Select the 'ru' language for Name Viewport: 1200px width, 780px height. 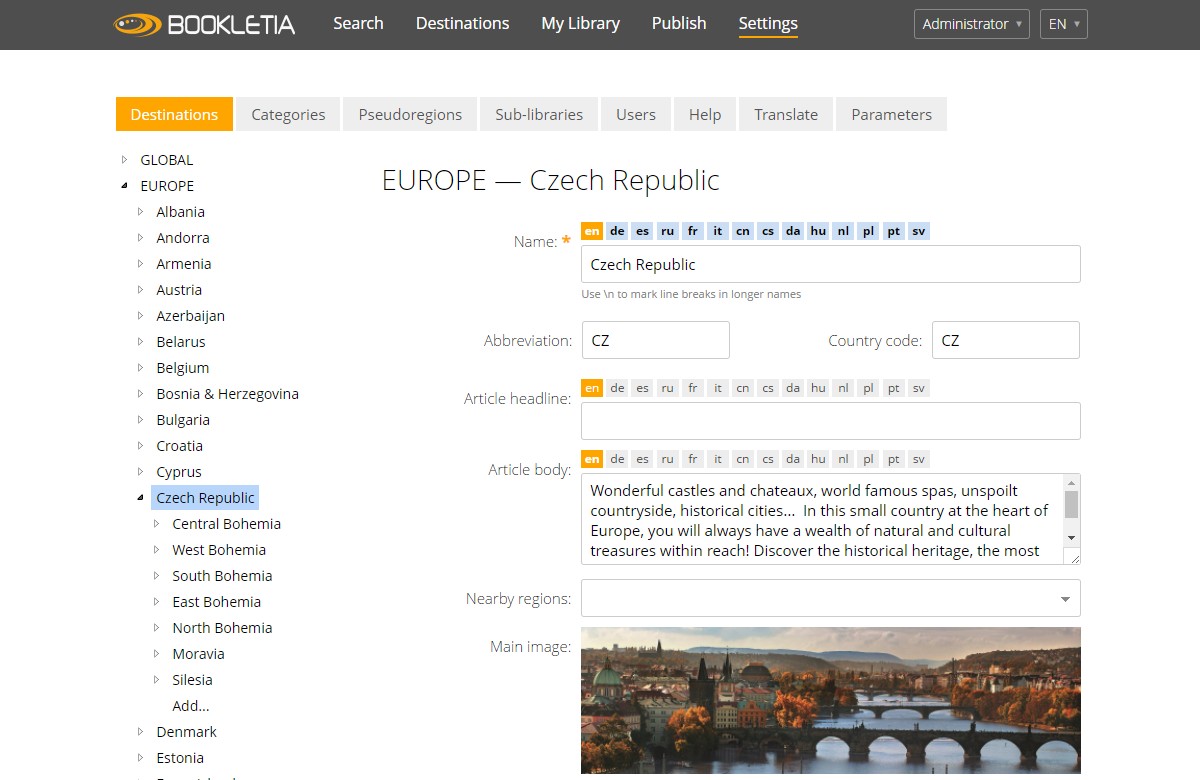click(x=667, y=231)
